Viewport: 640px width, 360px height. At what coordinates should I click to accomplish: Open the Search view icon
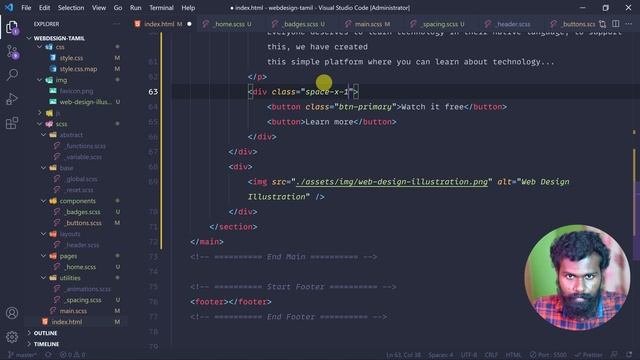pos(12,75)
